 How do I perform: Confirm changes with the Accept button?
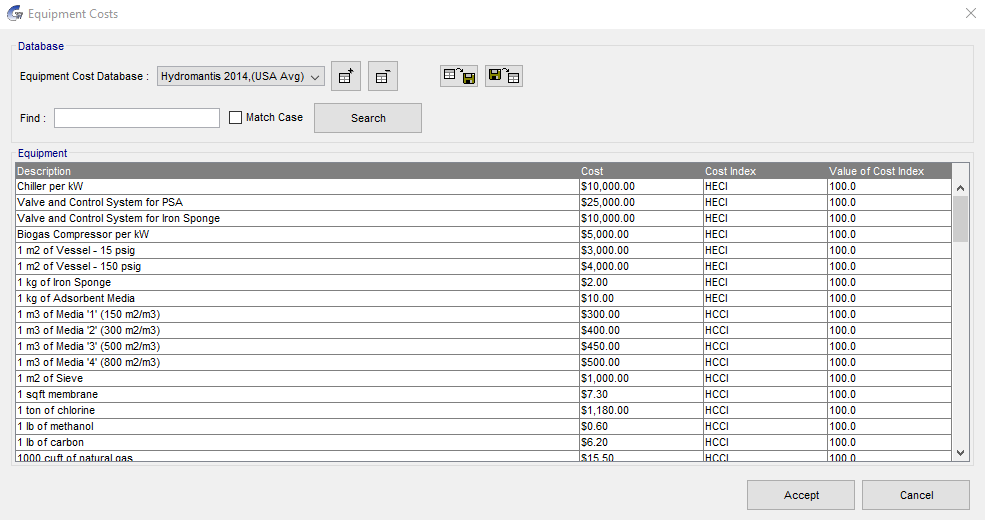[800, 495]
